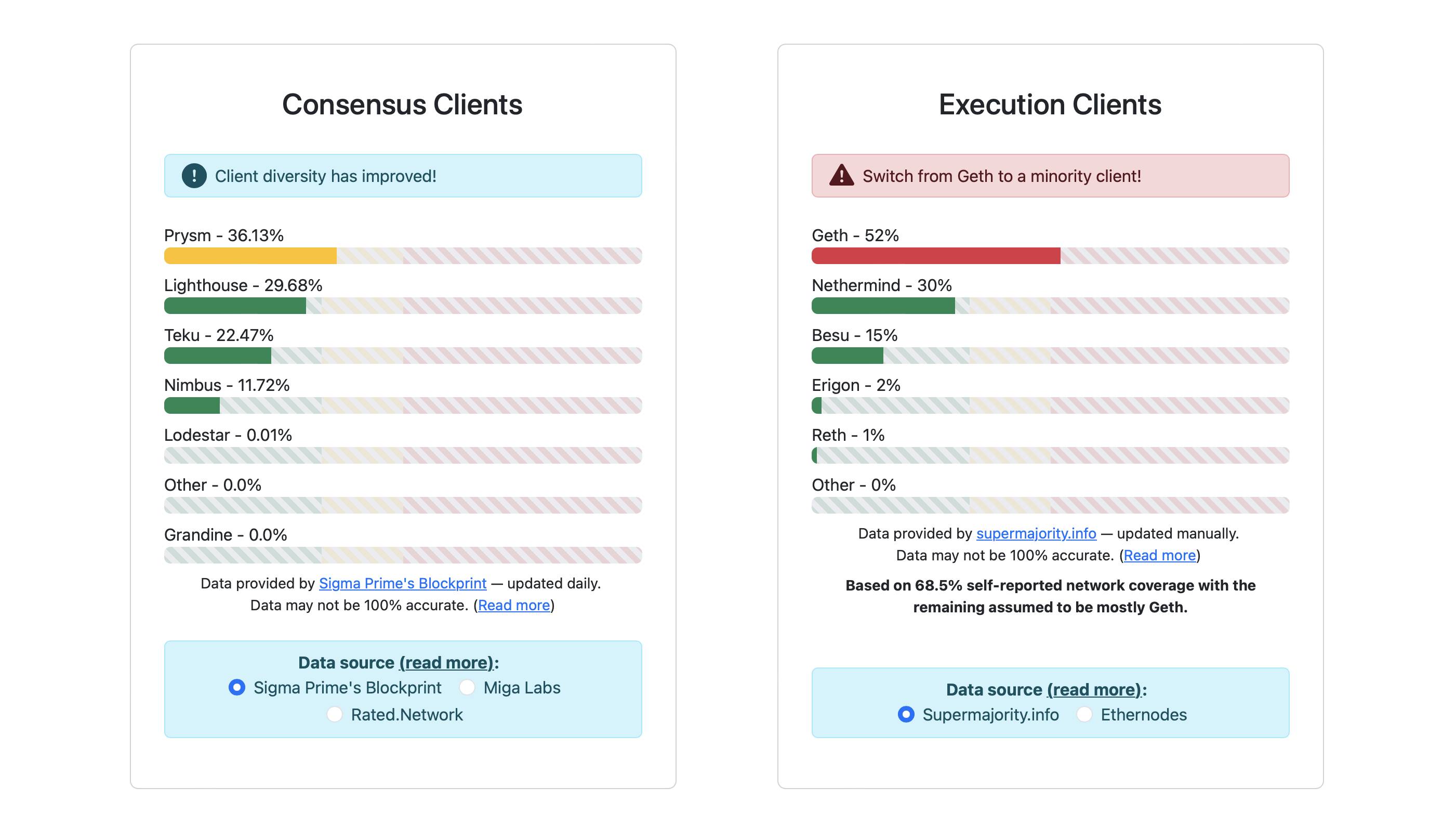The height and width of the screenshot is (813, 1456).
Task: Click Read more under consensus clients data
Action: (514, 606)
